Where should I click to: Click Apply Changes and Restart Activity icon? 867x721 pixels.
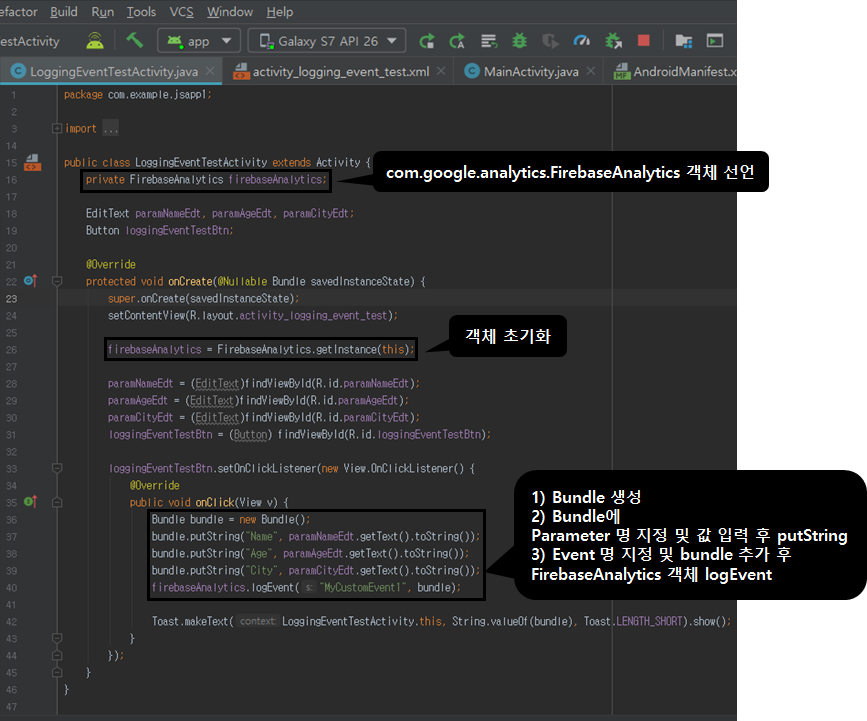pyautogui.click(x=457, y=41)
